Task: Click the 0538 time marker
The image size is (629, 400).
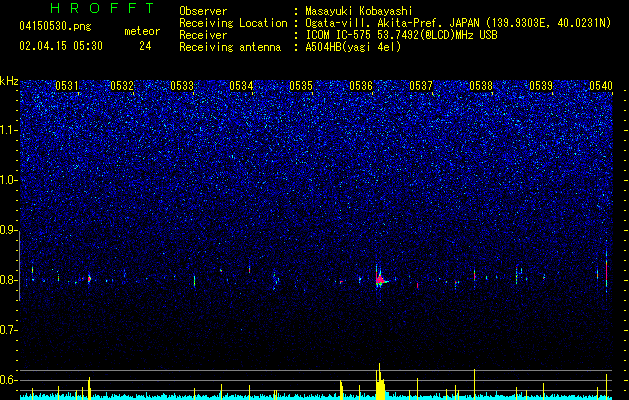Action: [x=481, y=86]
